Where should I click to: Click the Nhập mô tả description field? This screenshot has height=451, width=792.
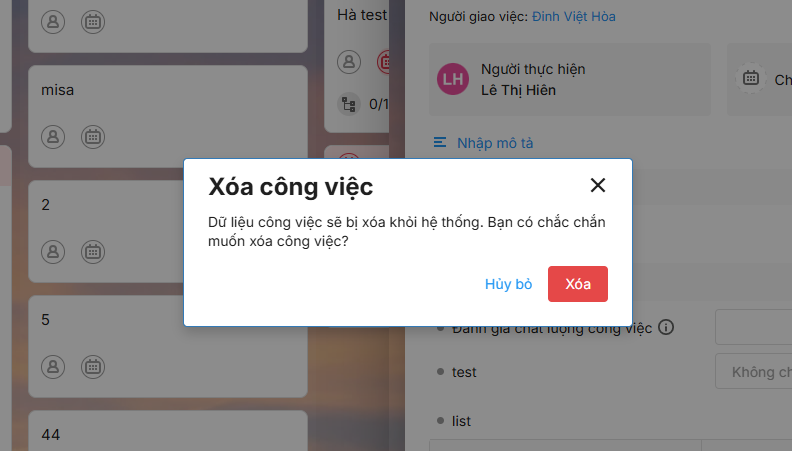(495, 143)
